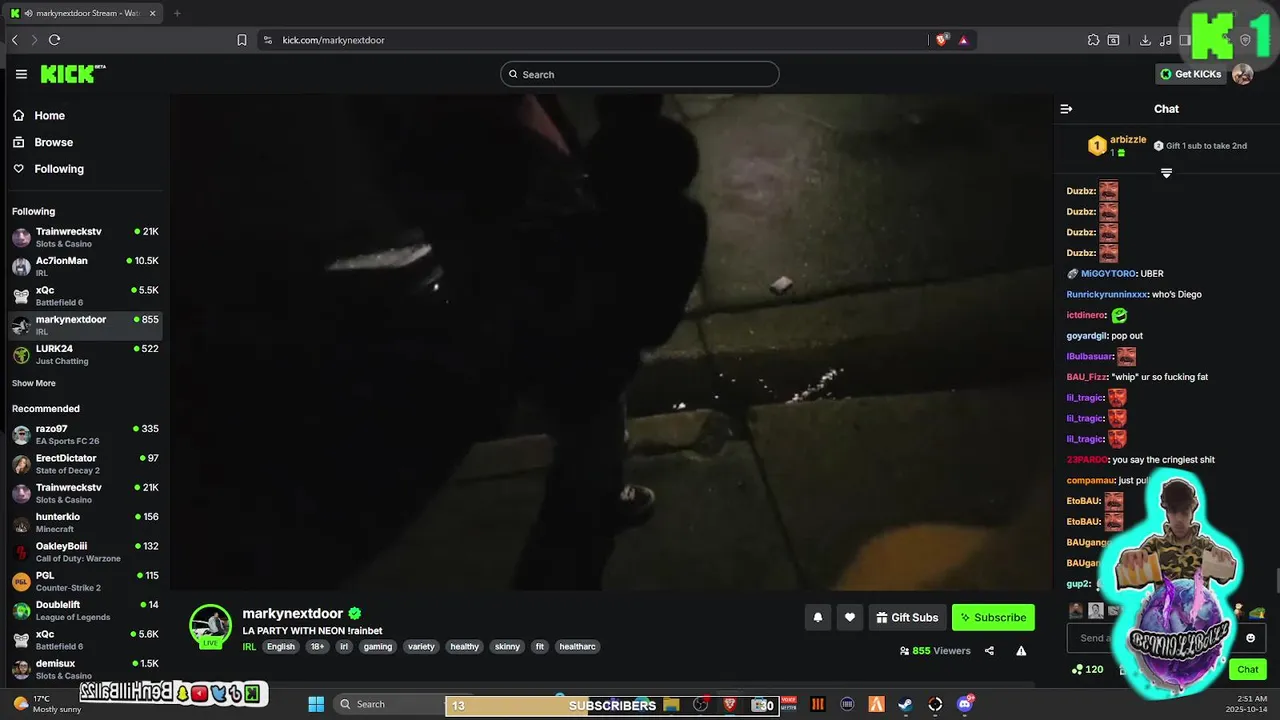Viewport: 1280px width, 720px height.
Task: Click the Get KICKs button
Action: click(x=1190, y=74)
